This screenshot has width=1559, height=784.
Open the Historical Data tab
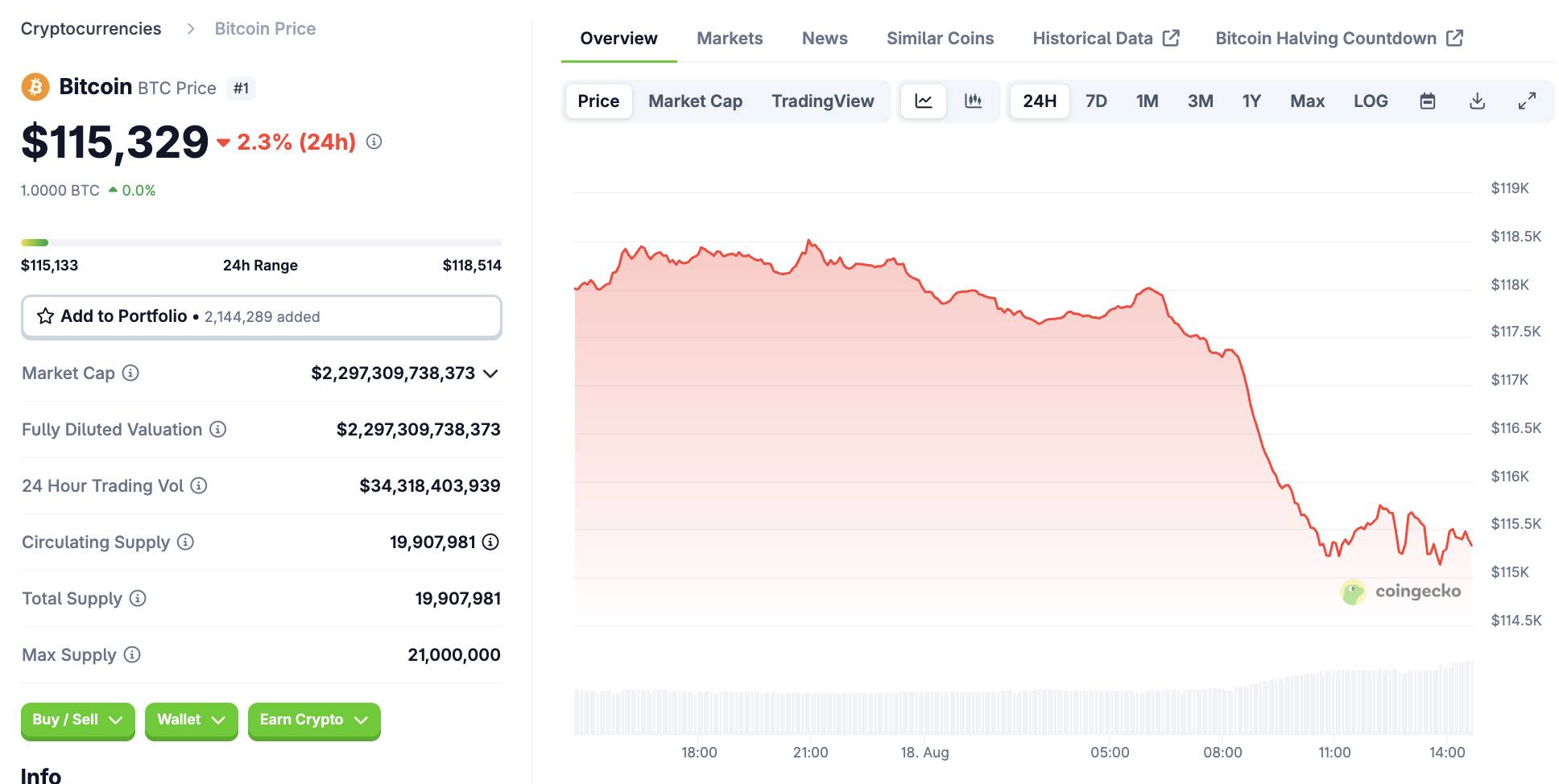point(1106,39)
